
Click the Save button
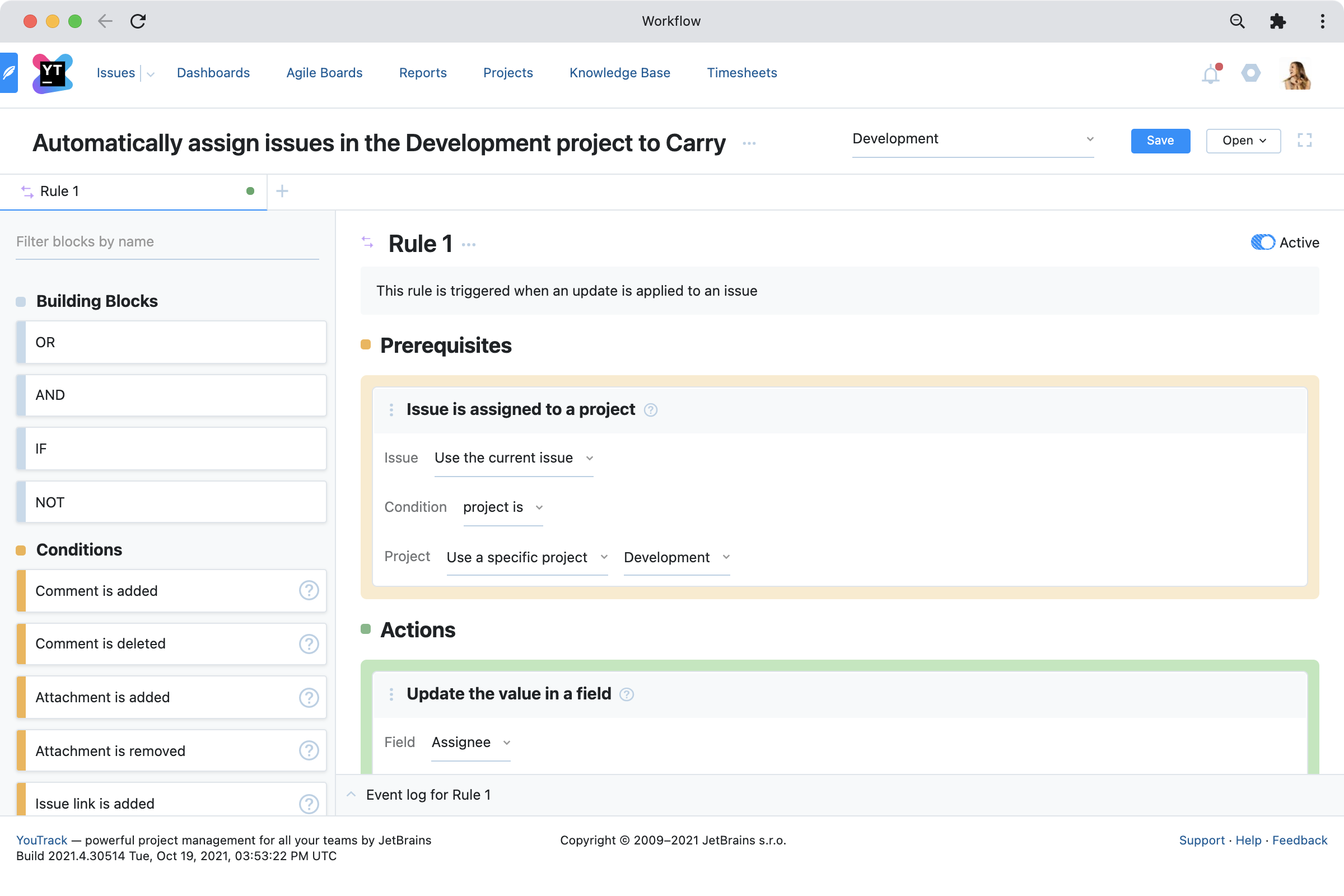[1159, 141]
